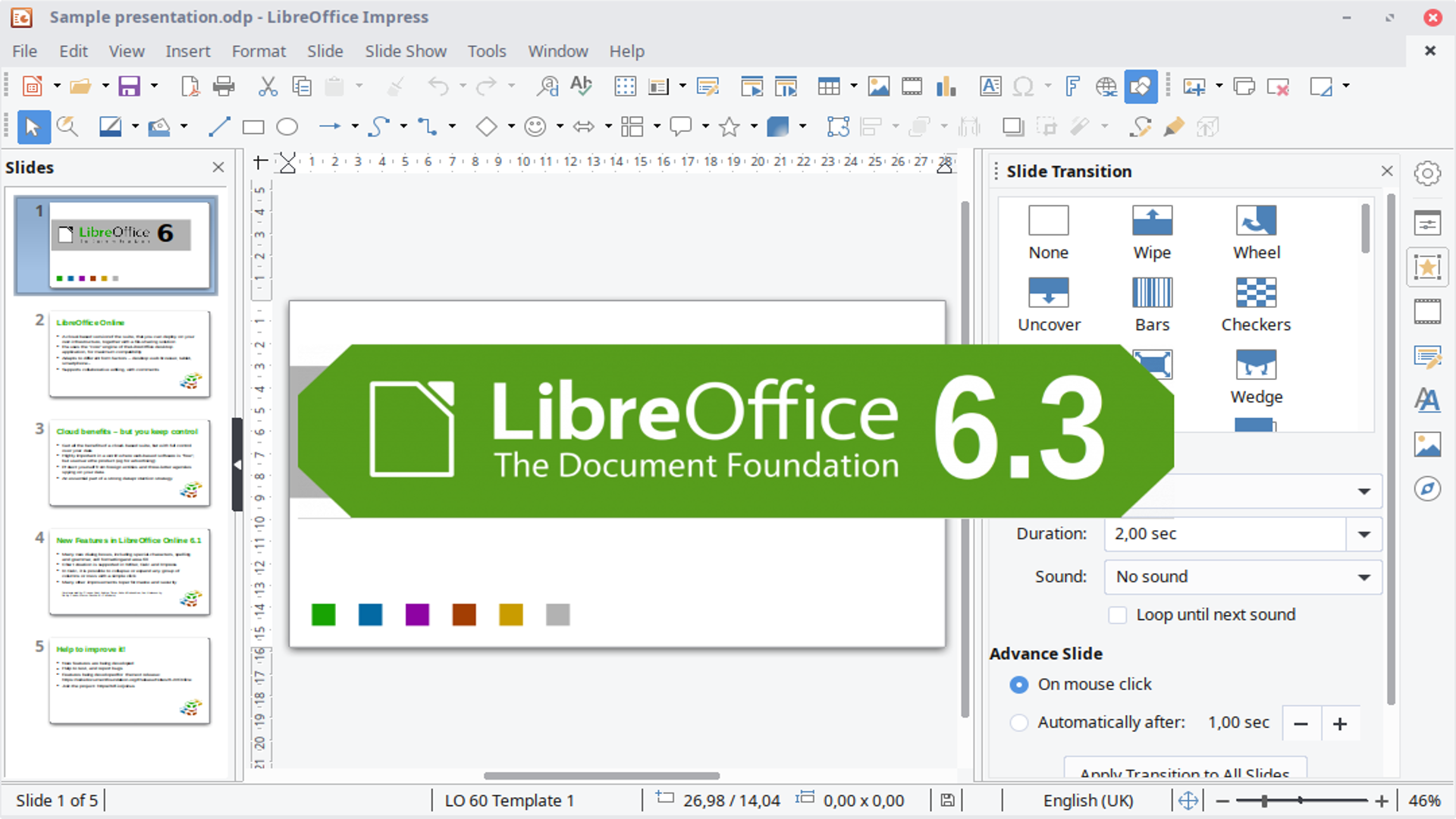Select the Zoom & Pan tool
The width and height of the screenshot is (1456, 819).
click(x=67, y=127)
